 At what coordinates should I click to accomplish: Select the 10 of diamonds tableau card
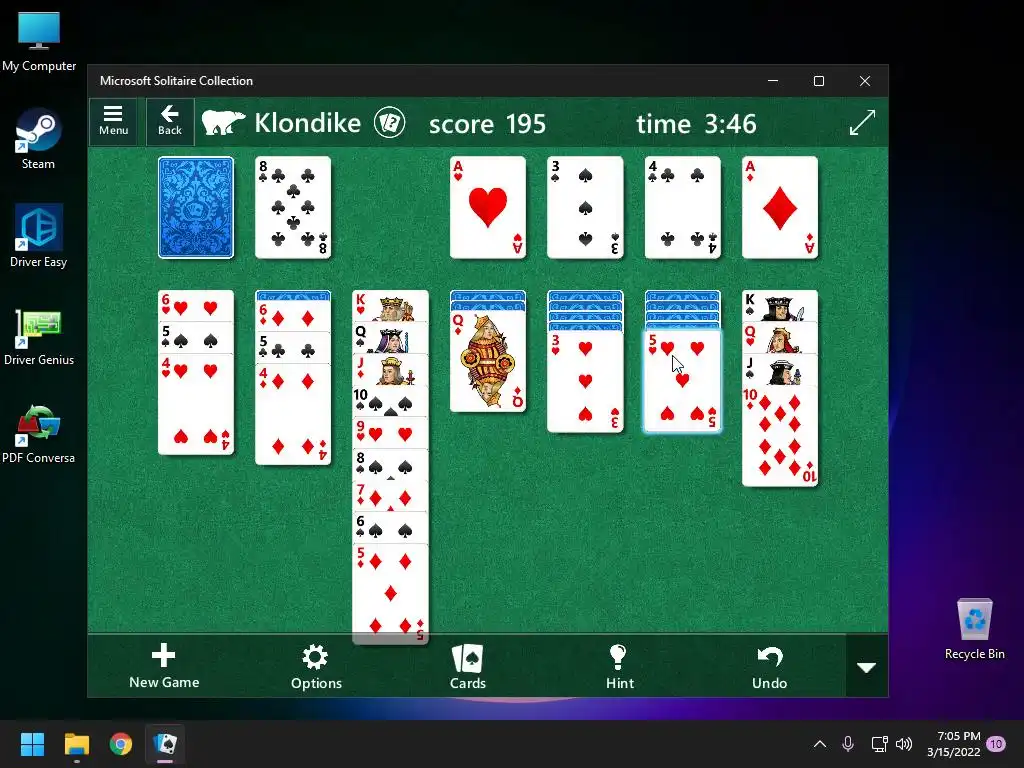(x=780, y=436)
